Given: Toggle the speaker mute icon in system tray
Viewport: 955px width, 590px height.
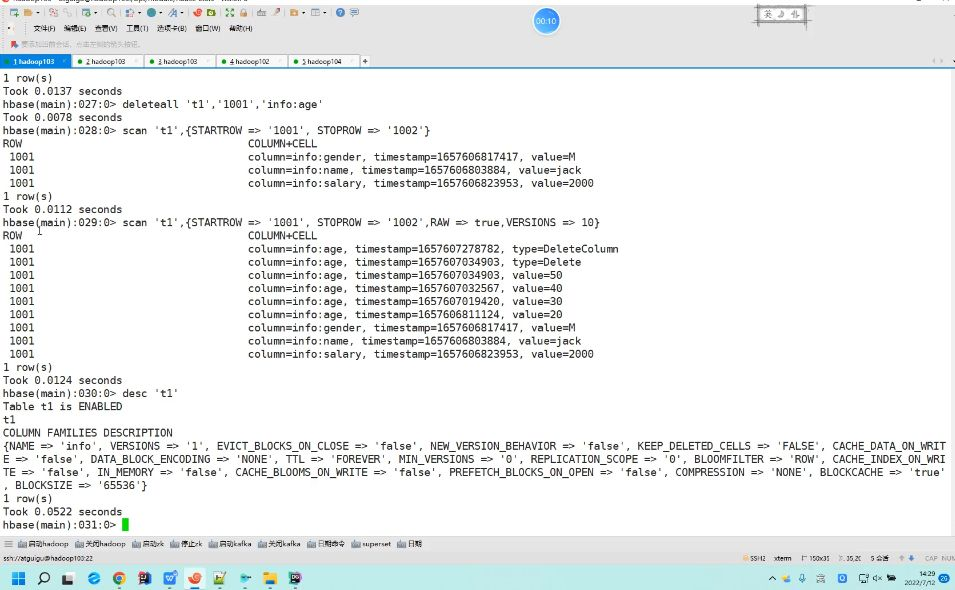Looking at the screenshot, I should [877, 578].
